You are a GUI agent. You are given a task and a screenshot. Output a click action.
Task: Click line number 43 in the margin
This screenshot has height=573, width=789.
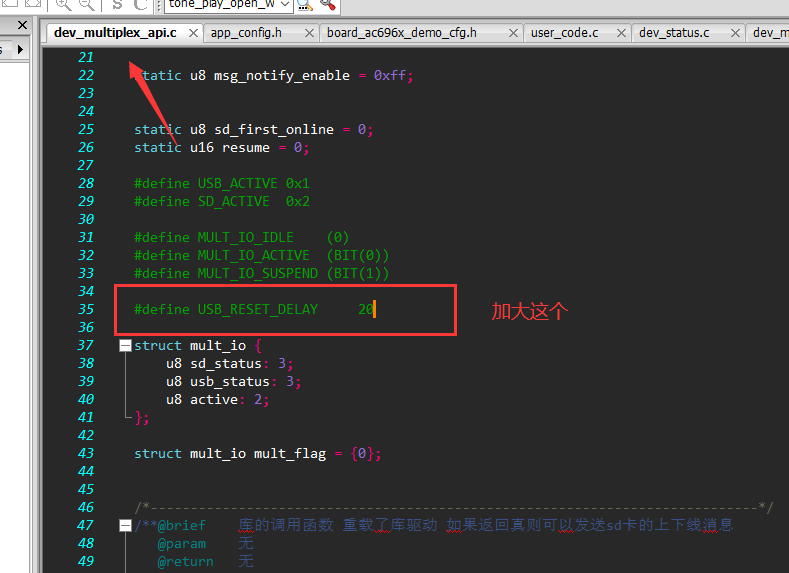pos(86,453)
